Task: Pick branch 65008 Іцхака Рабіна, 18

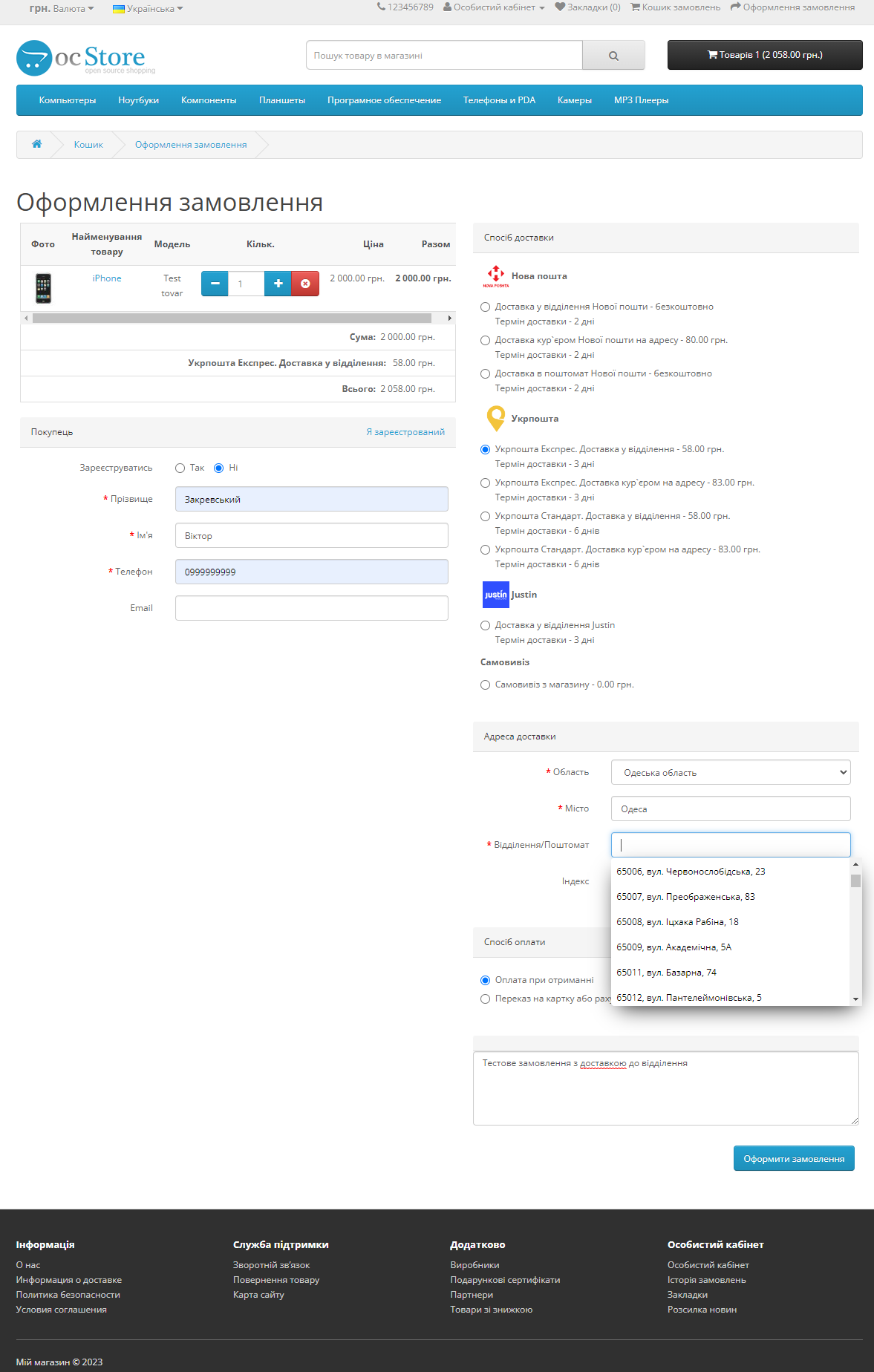Action: coord(730,922)
